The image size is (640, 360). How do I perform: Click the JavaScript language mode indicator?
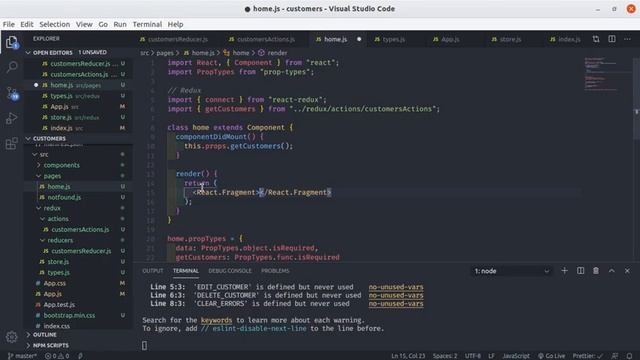[516, 356]
